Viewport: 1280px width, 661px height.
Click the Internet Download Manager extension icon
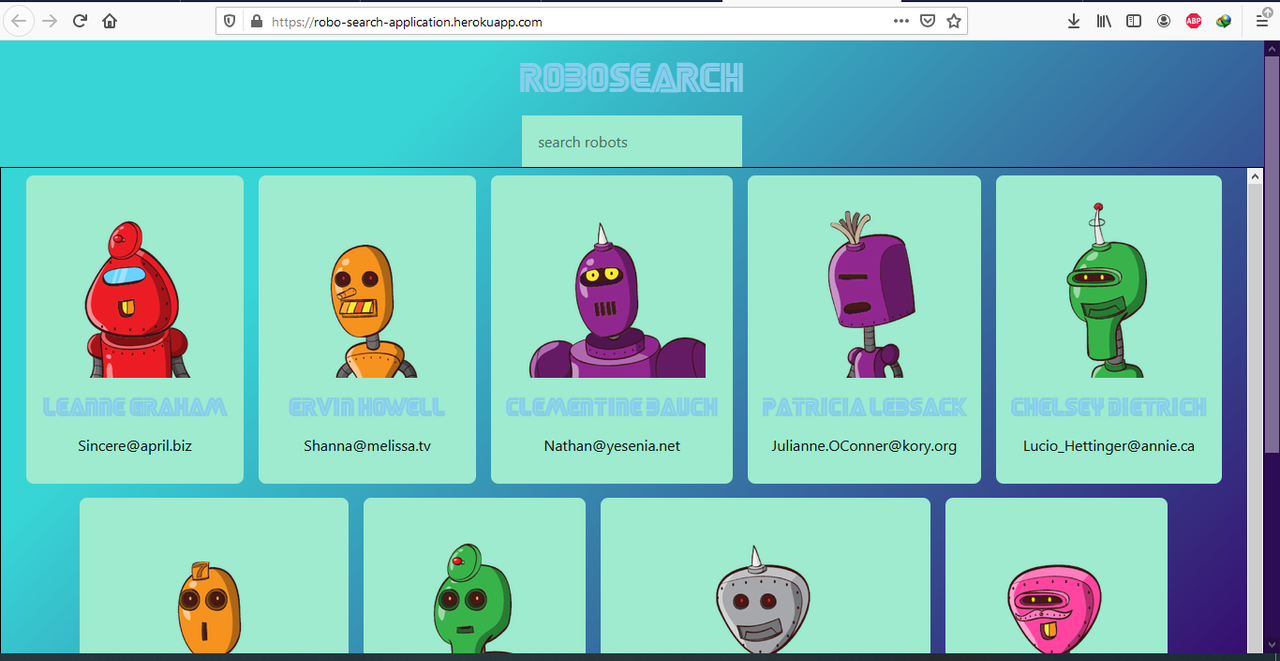[x=1223, y=20]
